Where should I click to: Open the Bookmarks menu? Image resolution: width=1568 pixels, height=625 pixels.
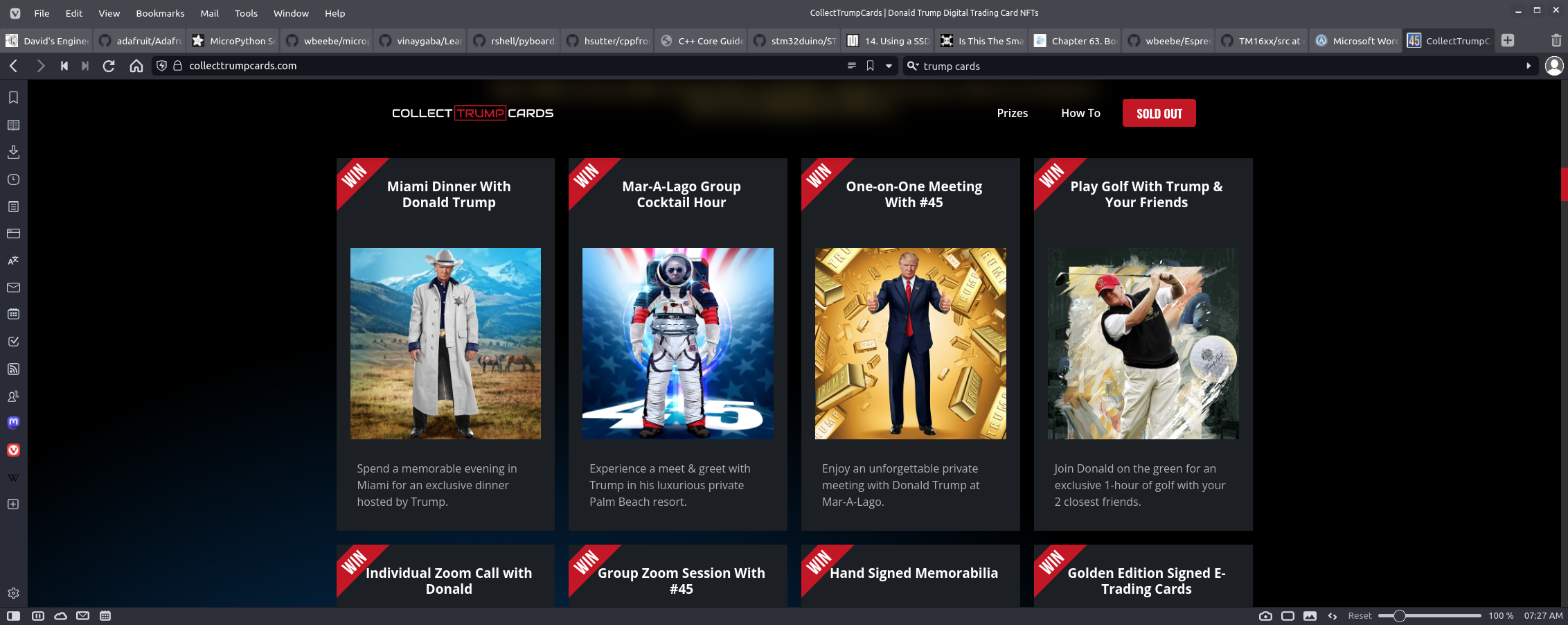pyautogui.click(x=160, y=13)
